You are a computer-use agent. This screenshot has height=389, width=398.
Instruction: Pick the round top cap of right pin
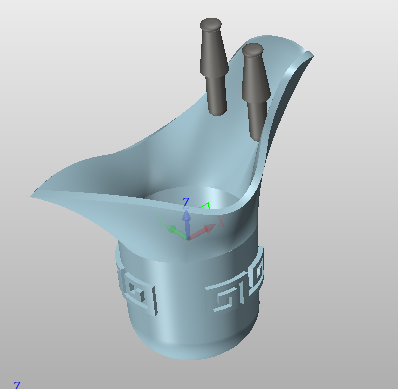253,49
